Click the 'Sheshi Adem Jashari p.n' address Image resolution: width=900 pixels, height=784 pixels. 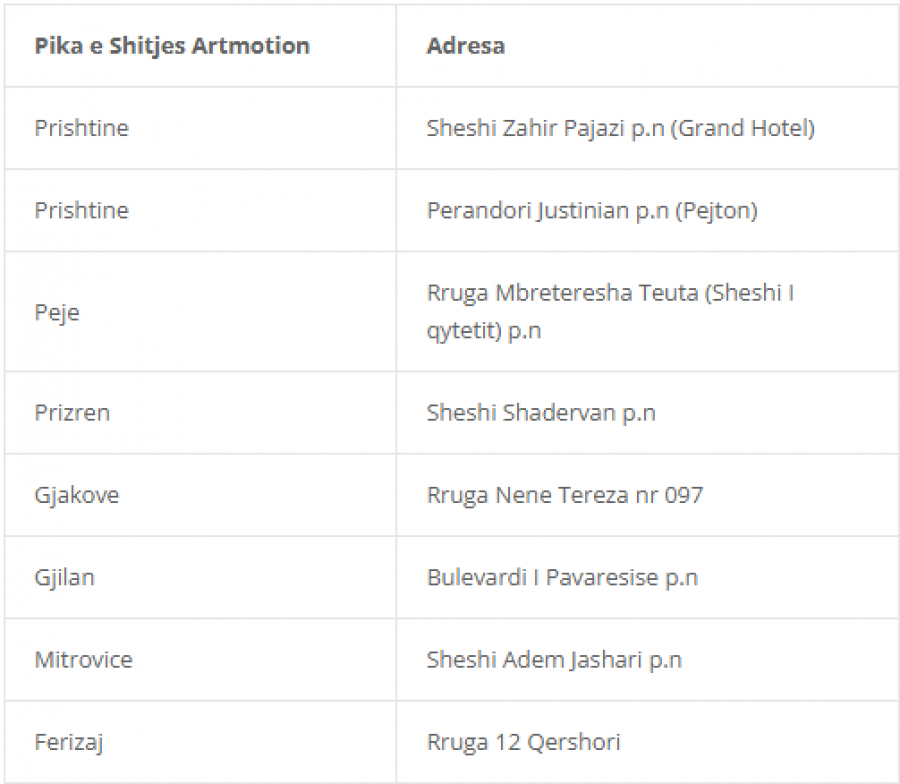coord(554,659)
